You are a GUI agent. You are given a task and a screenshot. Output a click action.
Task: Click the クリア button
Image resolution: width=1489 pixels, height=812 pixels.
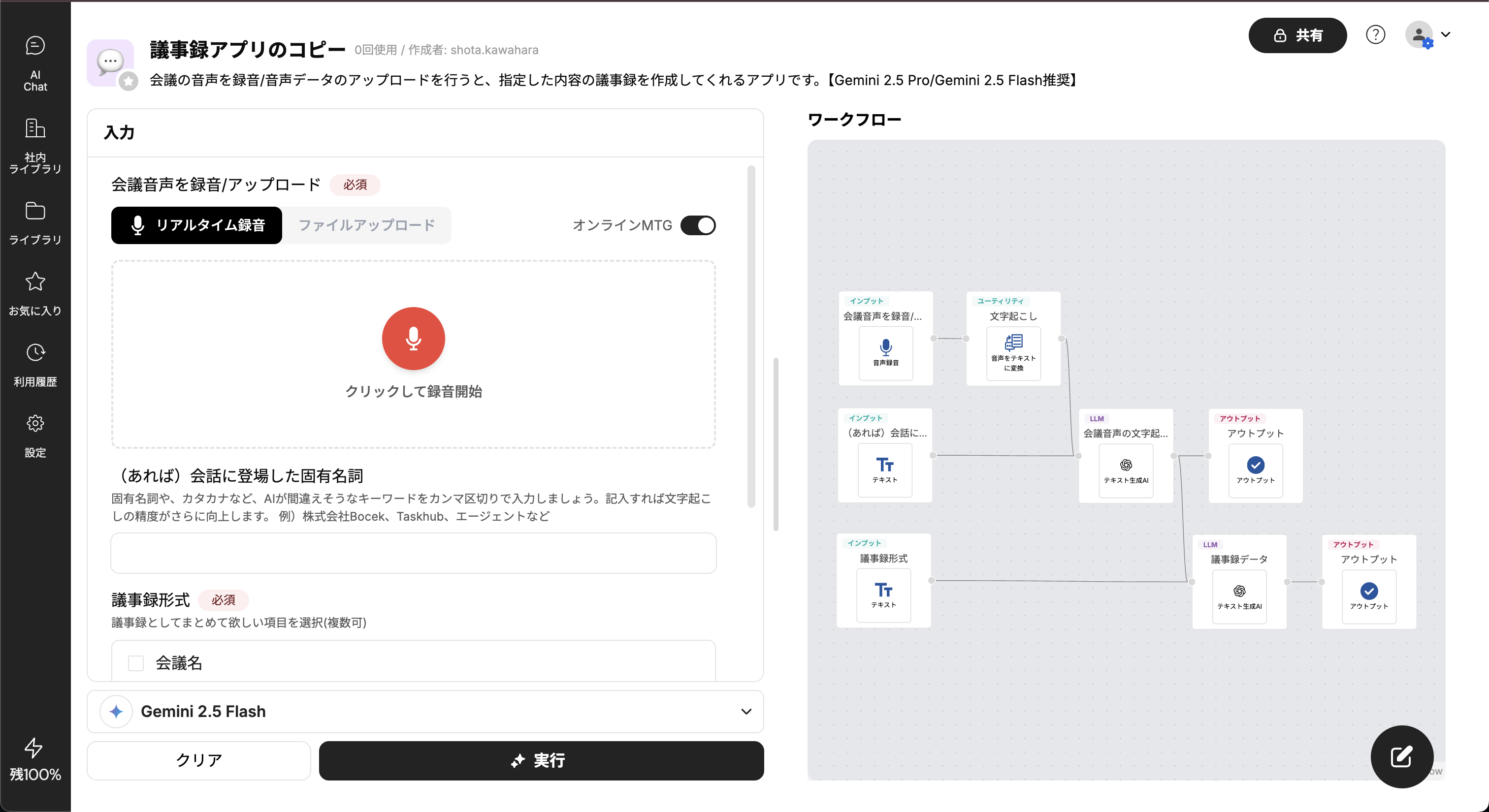tap(199, 761)
